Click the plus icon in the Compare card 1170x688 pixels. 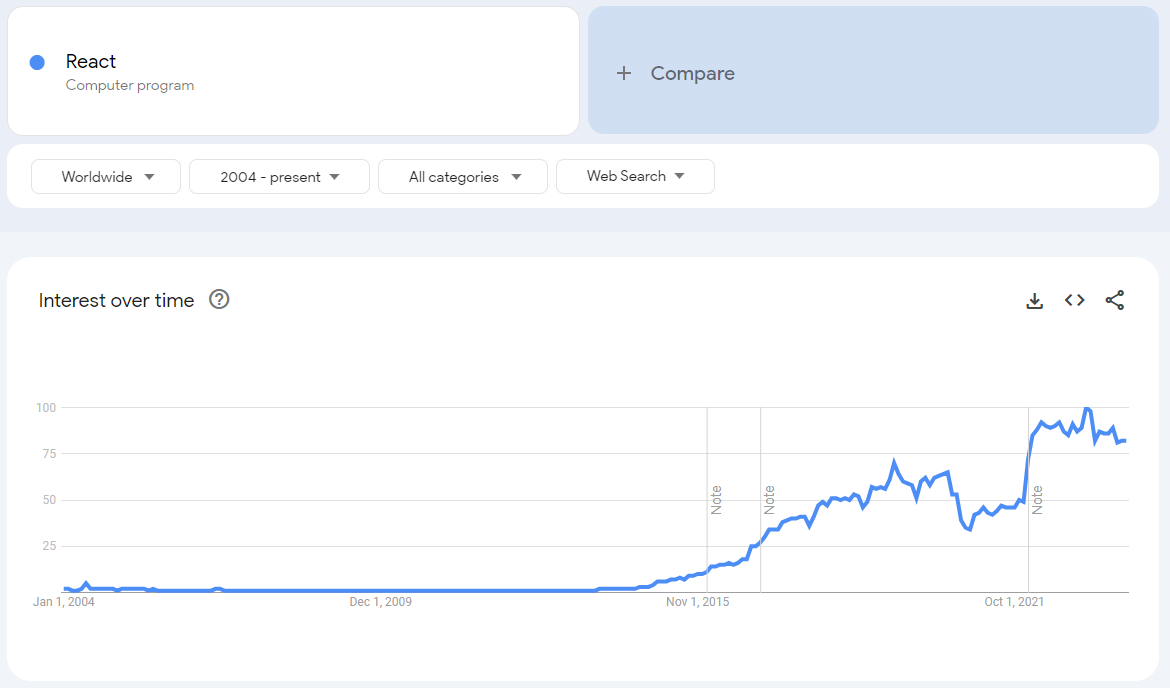(624, 72)
